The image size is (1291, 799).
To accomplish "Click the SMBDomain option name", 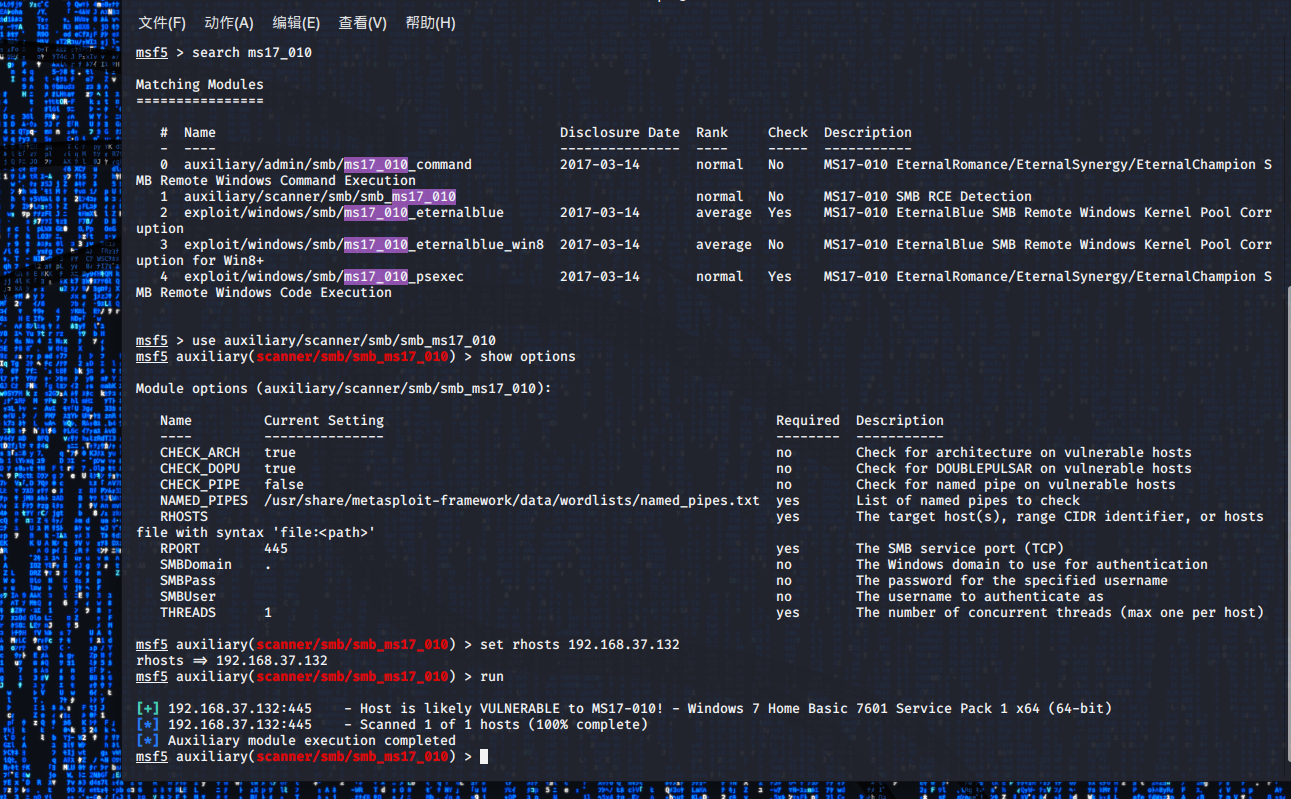I will pyautogui.click(x=196, y=564).
